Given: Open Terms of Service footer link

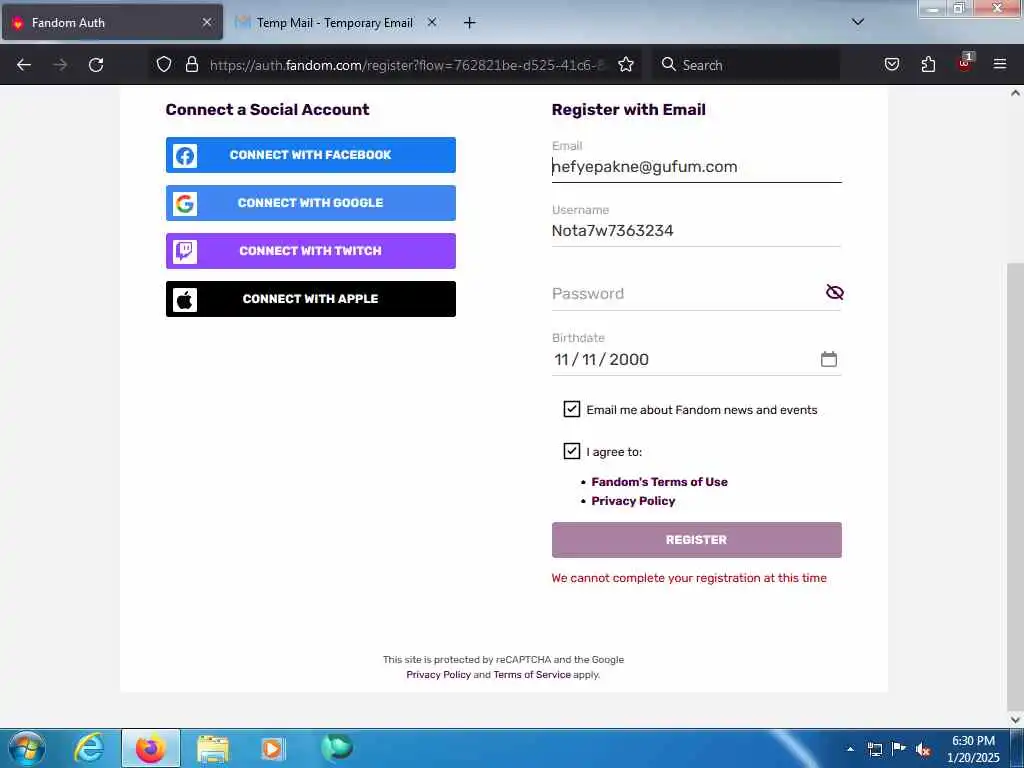Looking at the screenshot, I should point(532,675).
